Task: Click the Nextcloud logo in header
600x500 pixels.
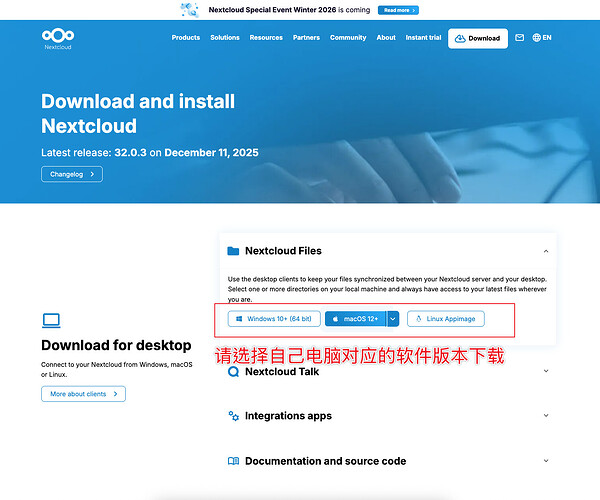Action: click(58, 39)
